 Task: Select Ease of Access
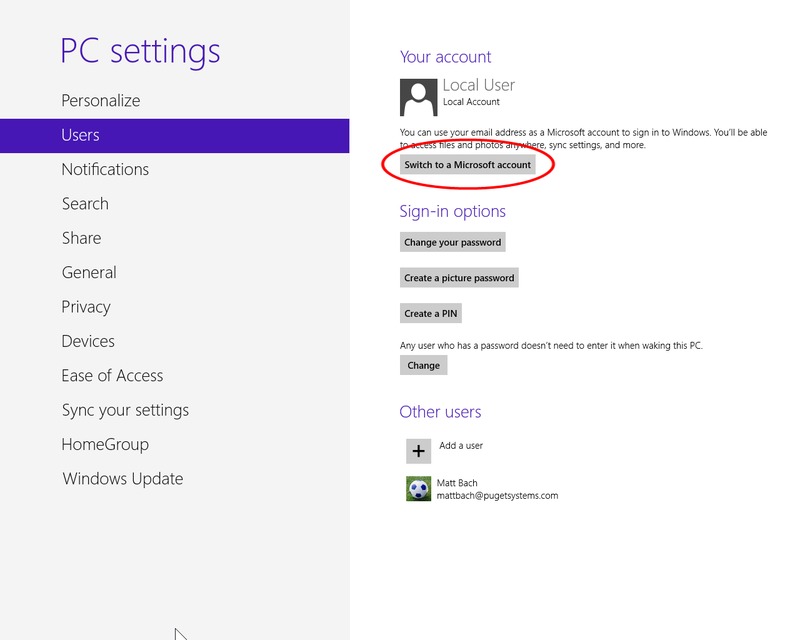112,376
